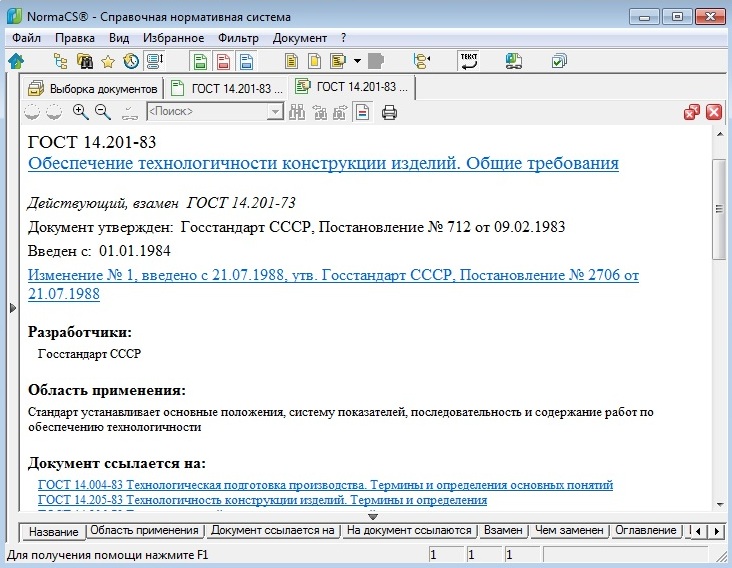732x568 pixels.
Task: Click the NormaCS title bar app icon
Action: pos(14,16)
